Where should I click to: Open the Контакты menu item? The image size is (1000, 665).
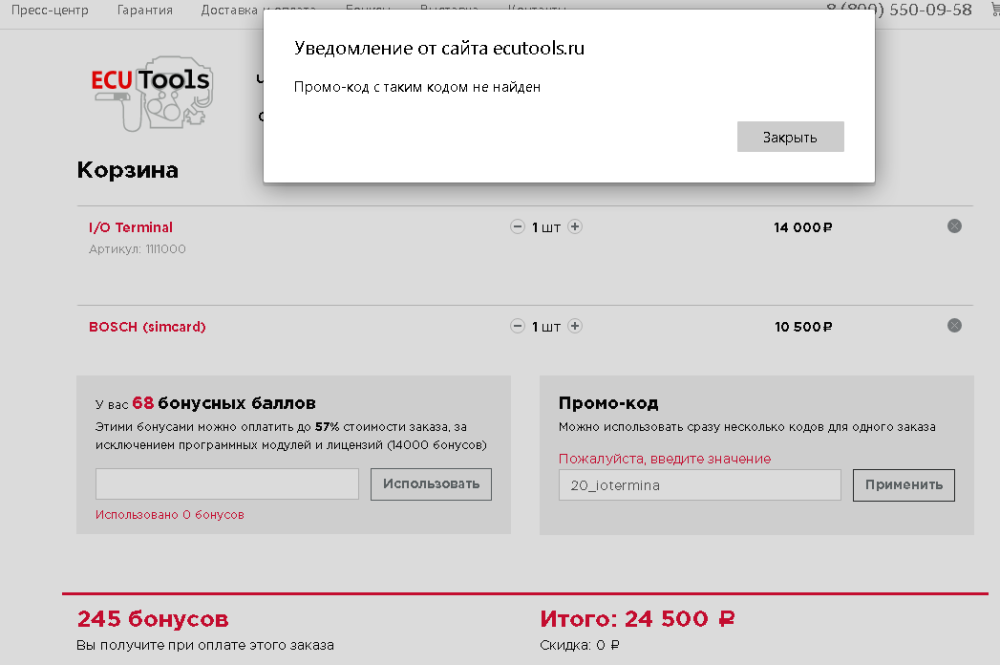click(536, 10)
